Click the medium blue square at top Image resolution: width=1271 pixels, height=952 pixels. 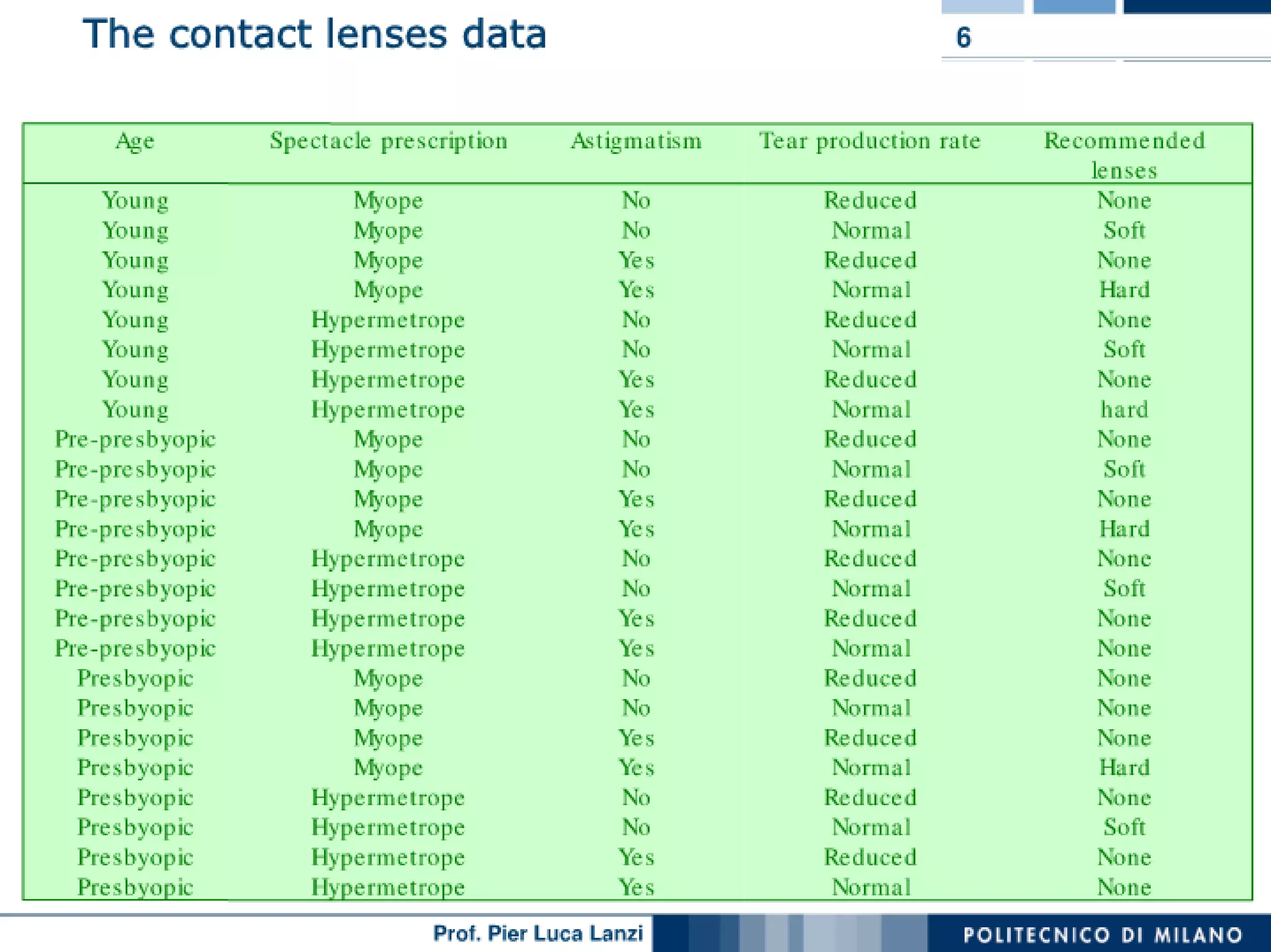(x=1074, y=6)
